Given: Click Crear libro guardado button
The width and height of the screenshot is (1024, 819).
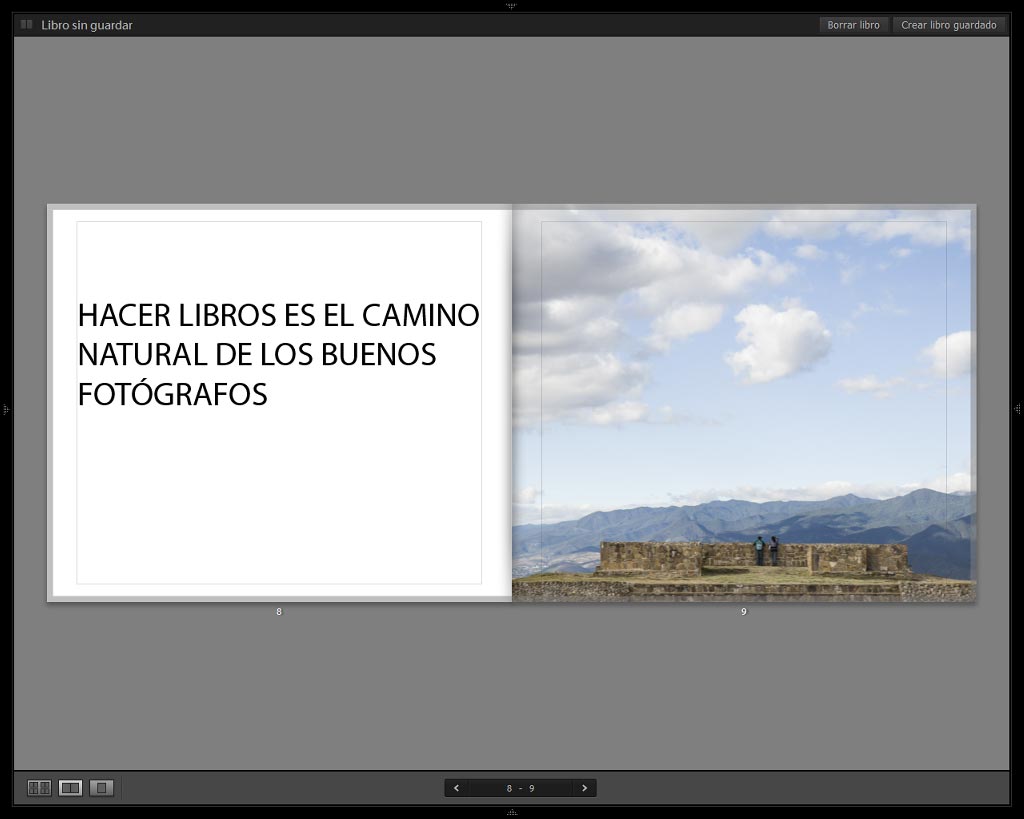Looking at the screenshot, I should pos(949,25).
